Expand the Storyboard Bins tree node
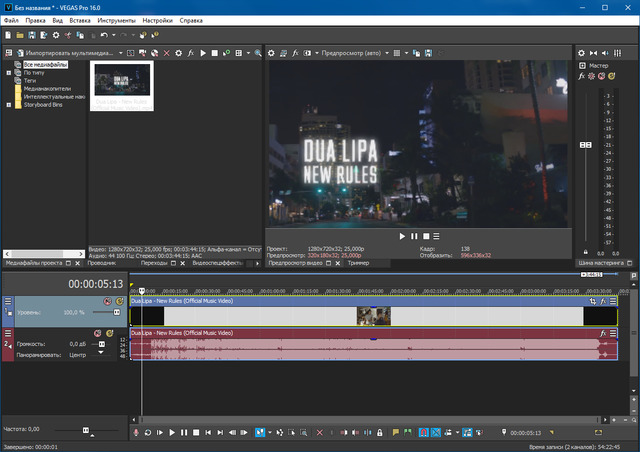This screenshot has height=452, width=640. pyautogui.click(x=8, y=104)
